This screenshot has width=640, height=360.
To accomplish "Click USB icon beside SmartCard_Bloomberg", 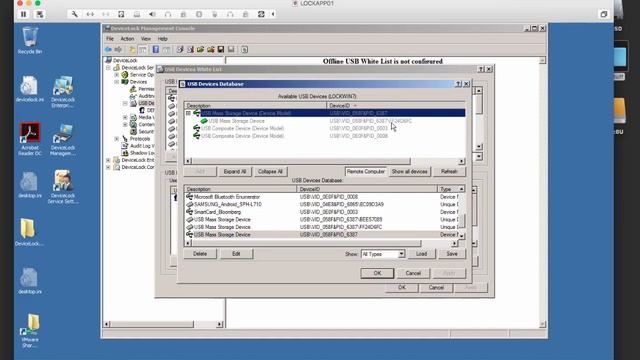I will [x=189, y=212].
